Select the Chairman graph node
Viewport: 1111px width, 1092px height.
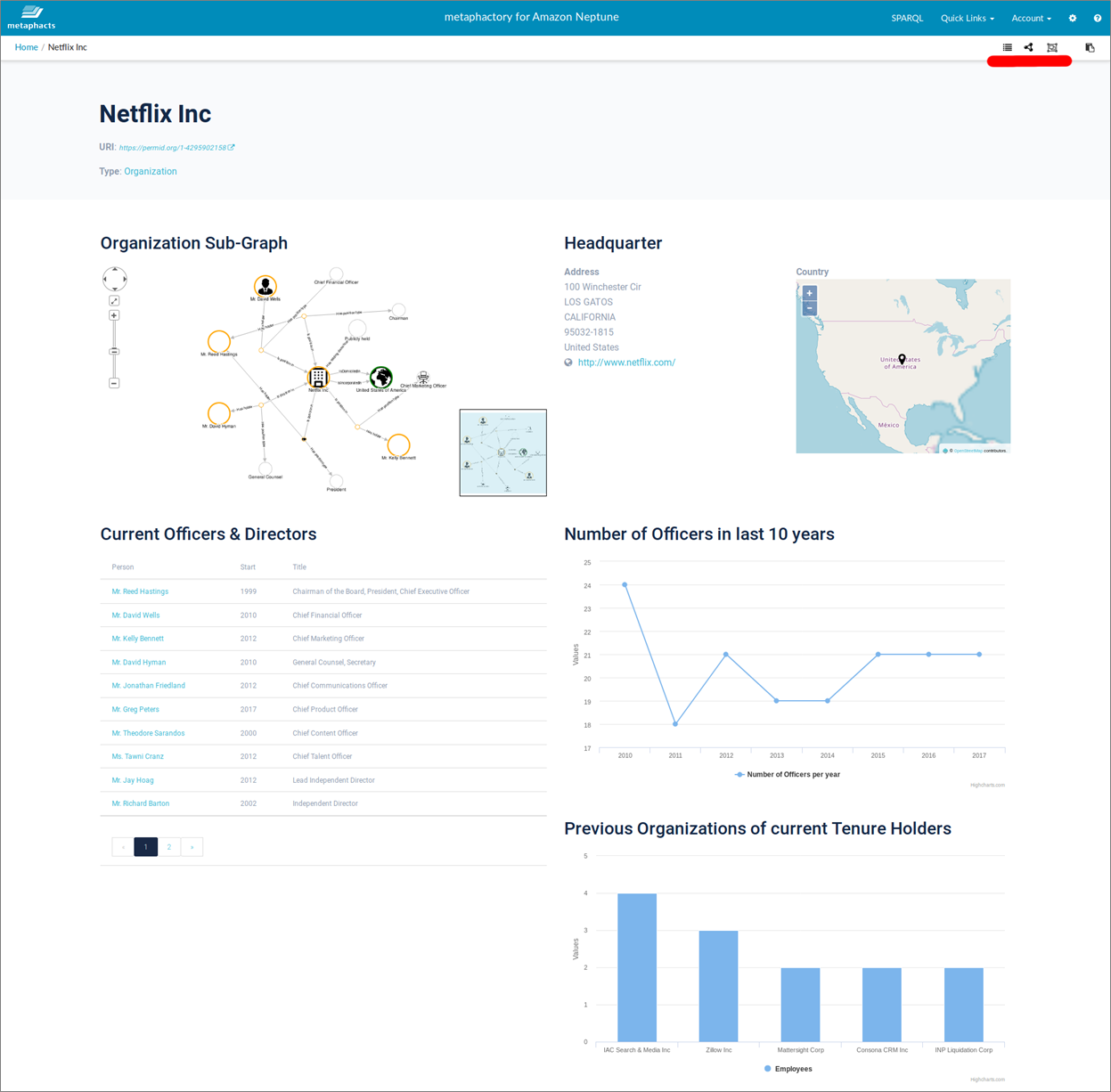tap(398, 310)
